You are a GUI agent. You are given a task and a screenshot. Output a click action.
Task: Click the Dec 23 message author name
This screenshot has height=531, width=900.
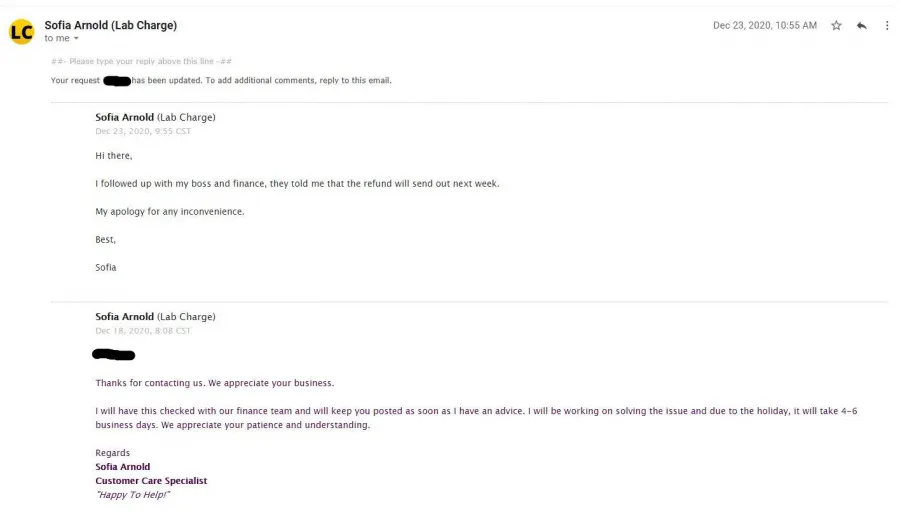pos(125,117)
